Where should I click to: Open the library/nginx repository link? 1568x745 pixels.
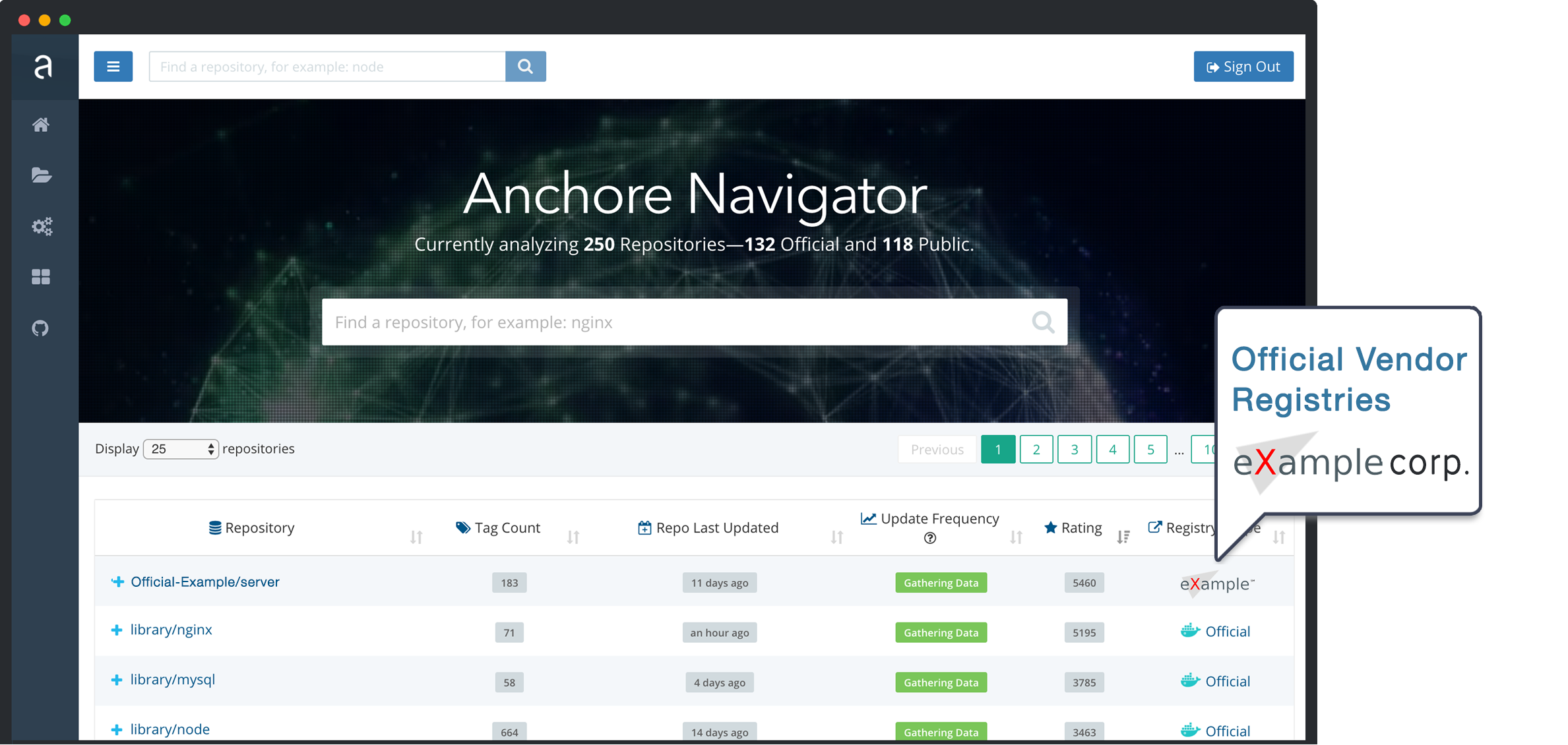[172, 630]
